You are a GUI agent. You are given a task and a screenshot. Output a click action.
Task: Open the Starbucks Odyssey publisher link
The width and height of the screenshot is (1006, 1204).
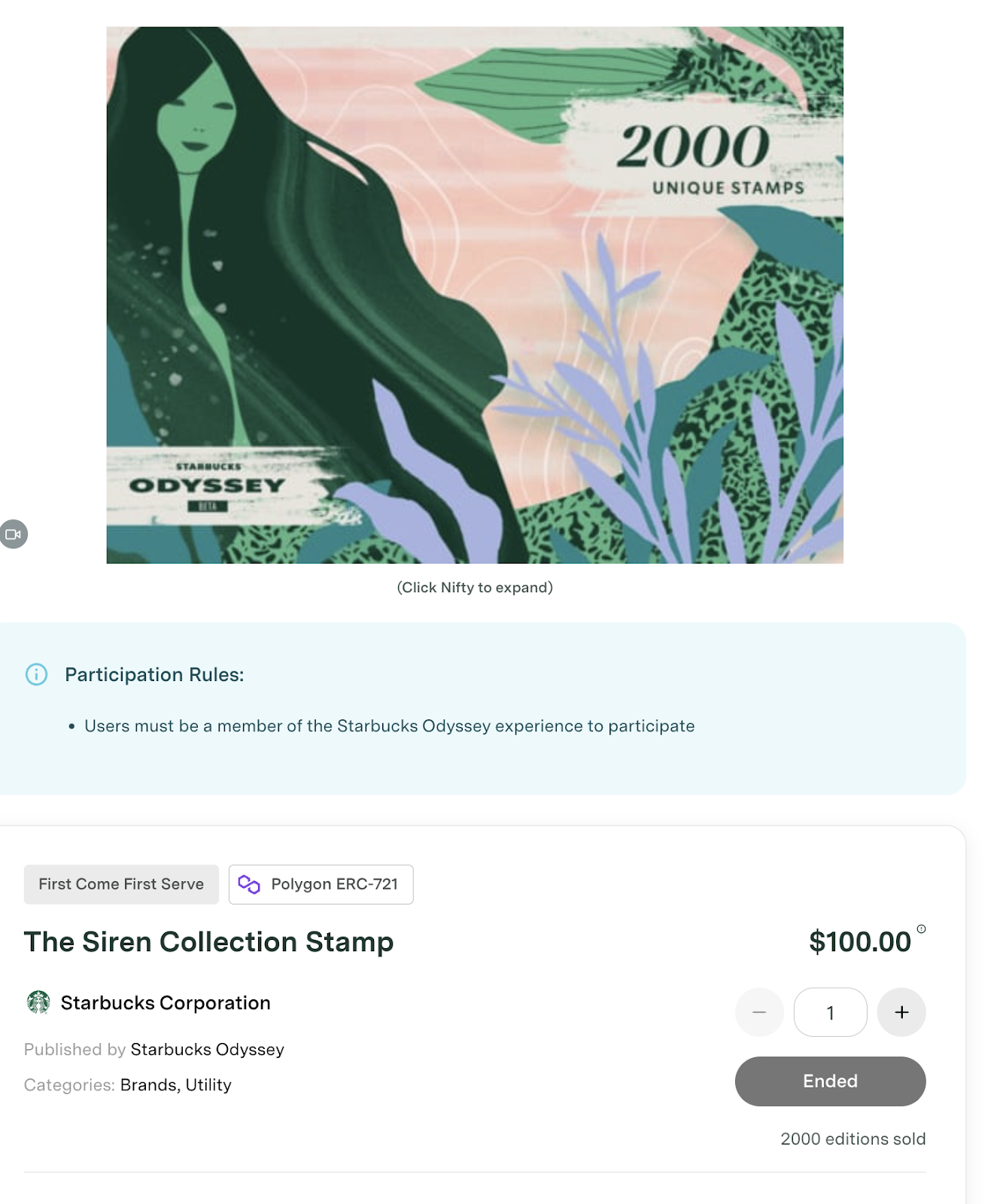click(x=208, y=1050)
